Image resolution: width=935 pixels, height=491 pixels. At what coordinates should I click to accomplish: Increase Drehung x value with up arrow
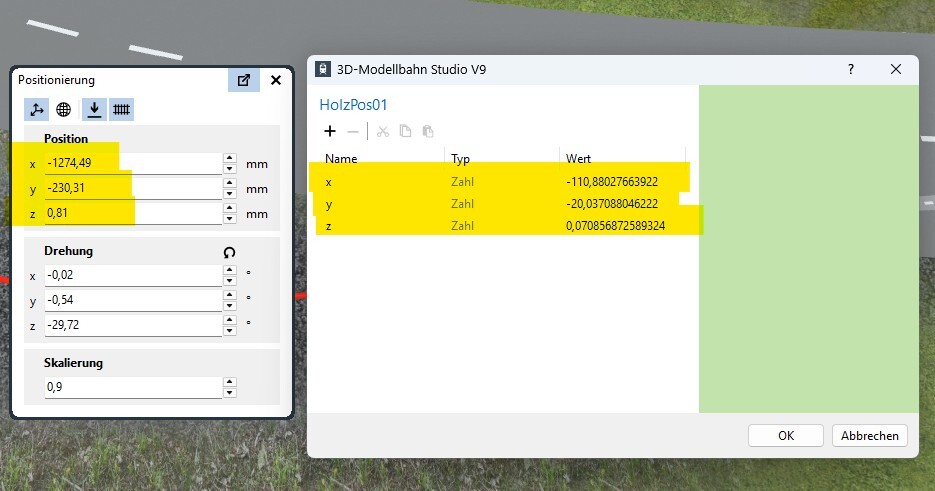pyautogui.click(x=230, y=270)
